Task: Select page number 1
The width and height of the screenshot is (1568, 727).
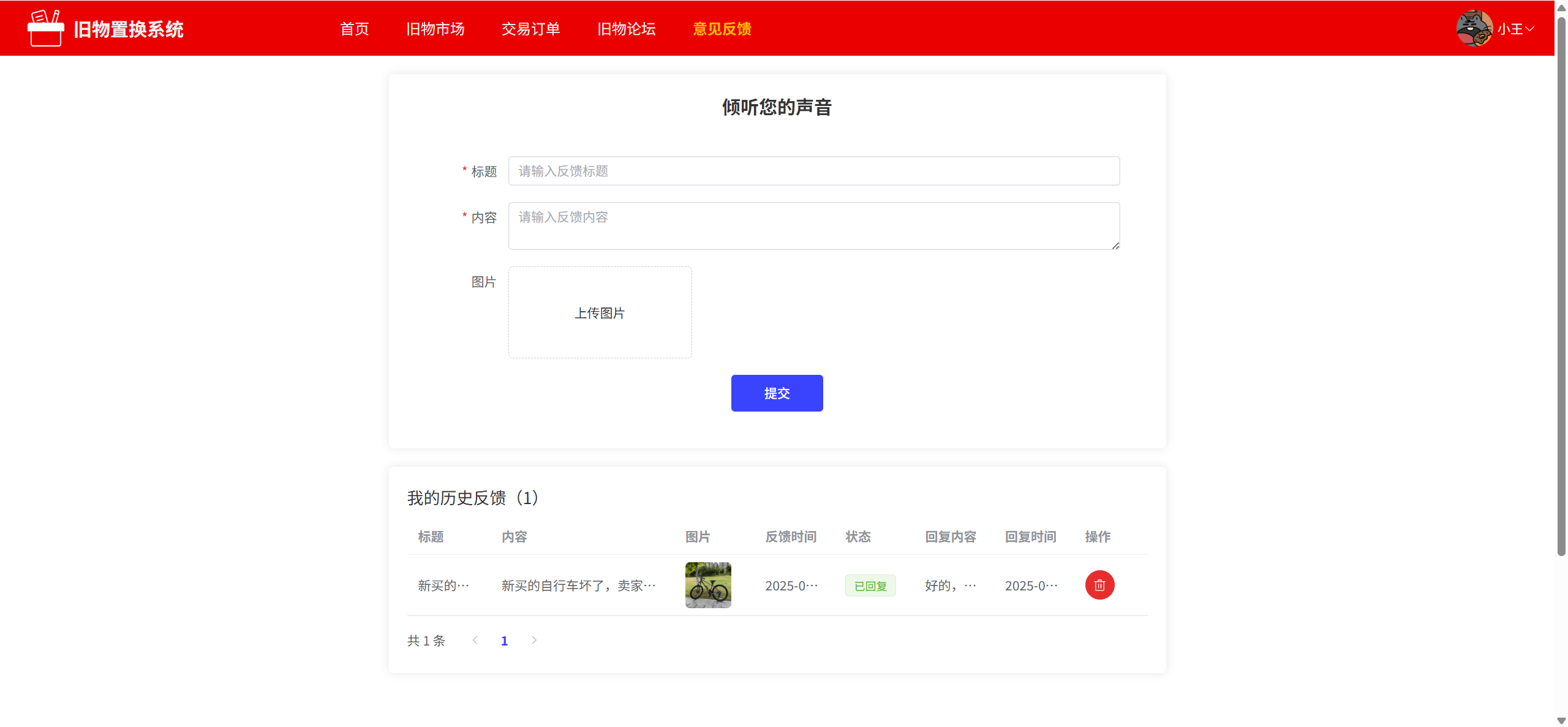Action: pos(504,641)
